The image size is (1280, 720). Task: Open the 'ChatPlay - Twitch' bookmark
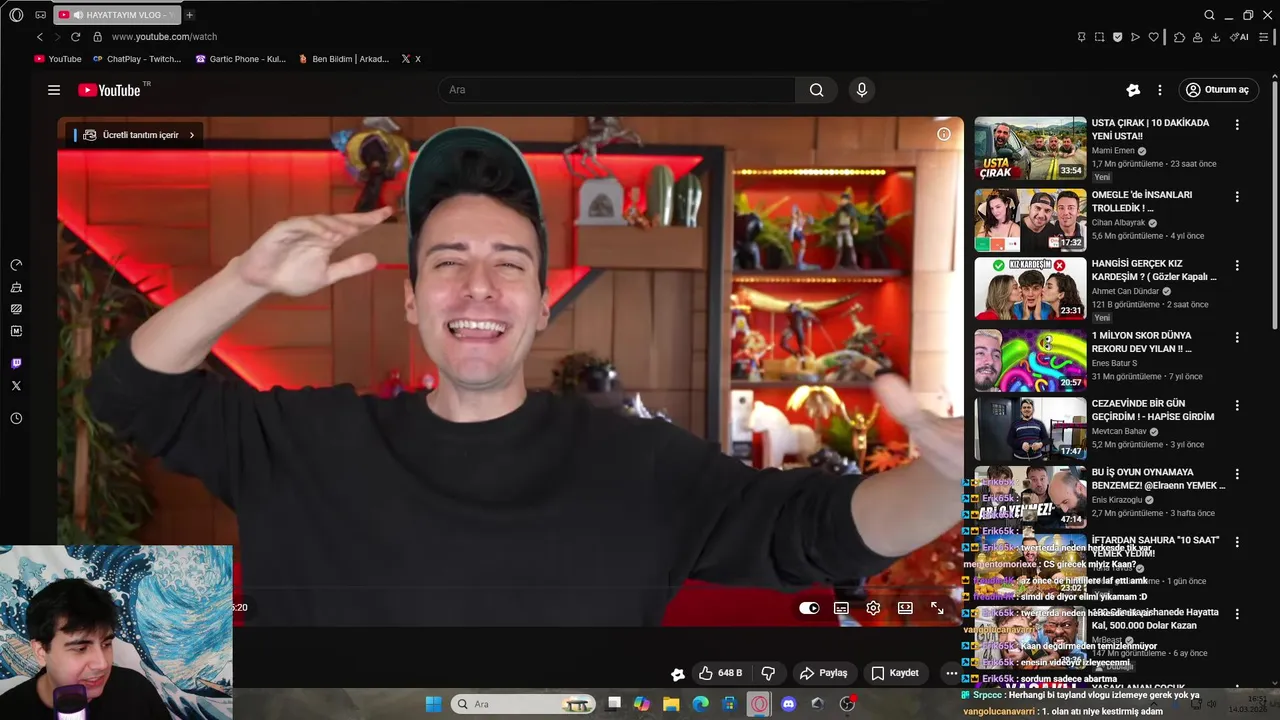tap(137, 59)
